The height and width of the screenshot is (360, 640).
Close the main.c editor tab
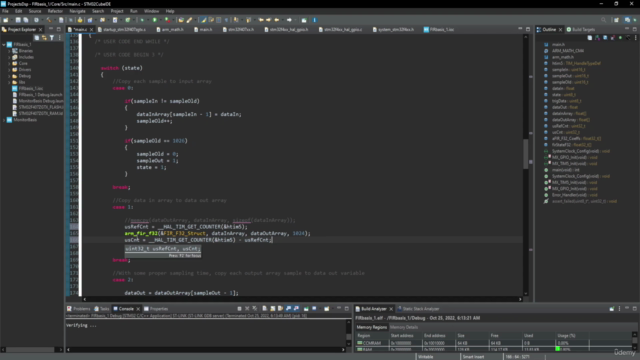(x=91, y=29)
